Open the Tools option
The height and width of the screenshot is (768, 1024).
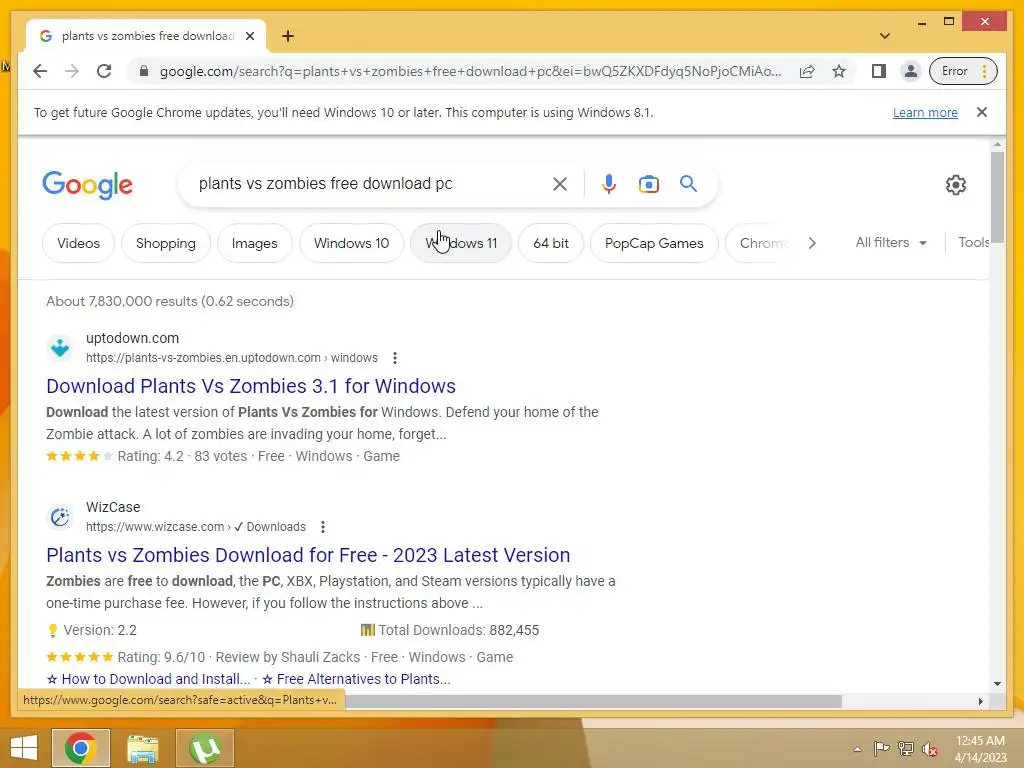coord(974,242)
